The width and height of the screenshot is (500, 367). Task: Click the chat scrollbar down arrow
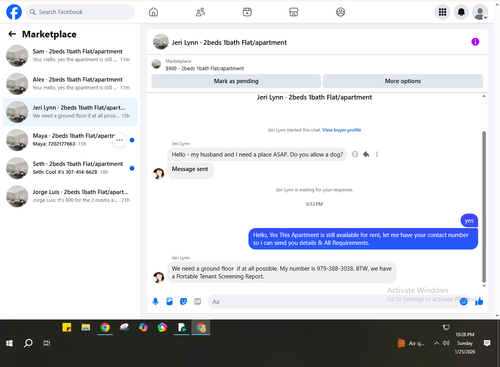coord(484,286)
